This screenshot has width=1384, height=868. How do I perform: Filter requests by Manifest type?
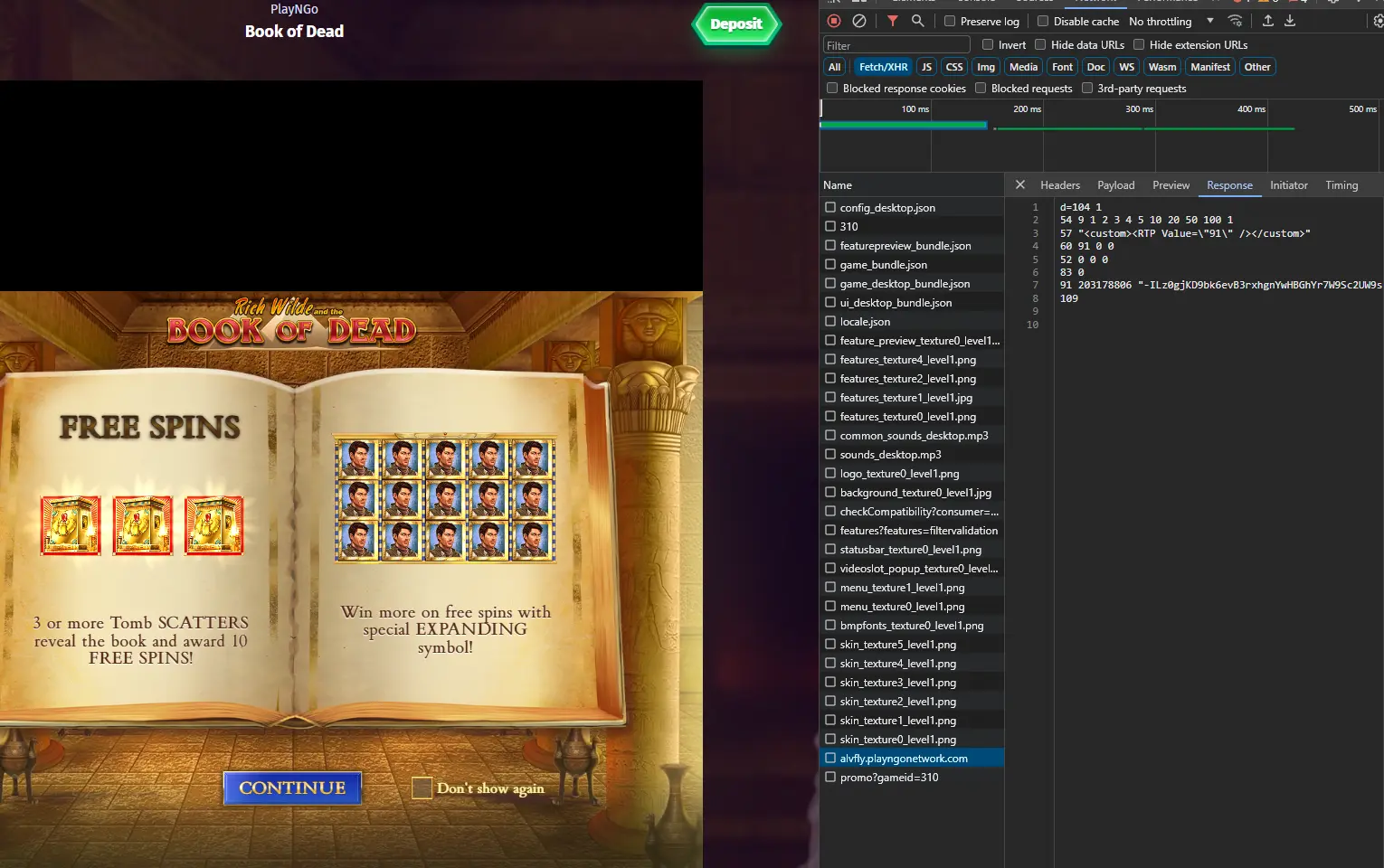1210,67
